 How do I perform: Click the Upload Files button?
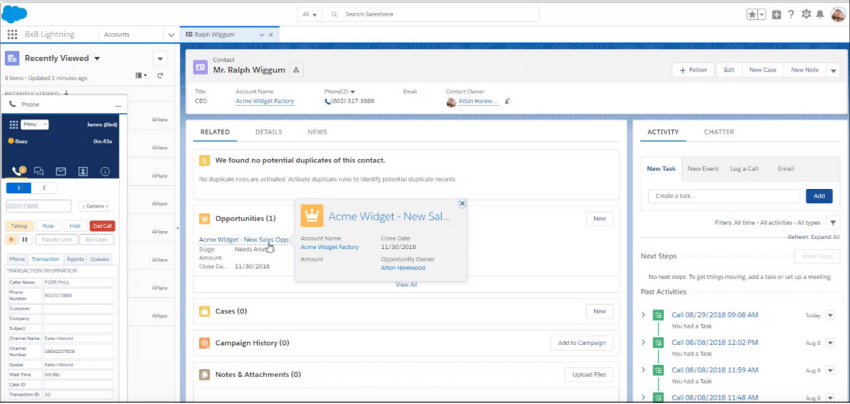pos(589,374)
